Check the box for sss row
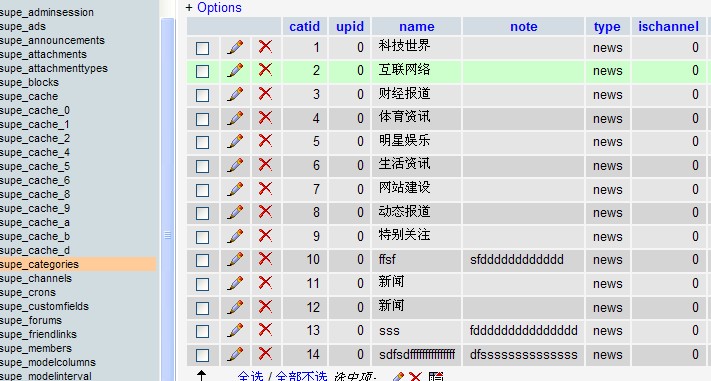This screenshot has height=381, width=711. (202, 331)
